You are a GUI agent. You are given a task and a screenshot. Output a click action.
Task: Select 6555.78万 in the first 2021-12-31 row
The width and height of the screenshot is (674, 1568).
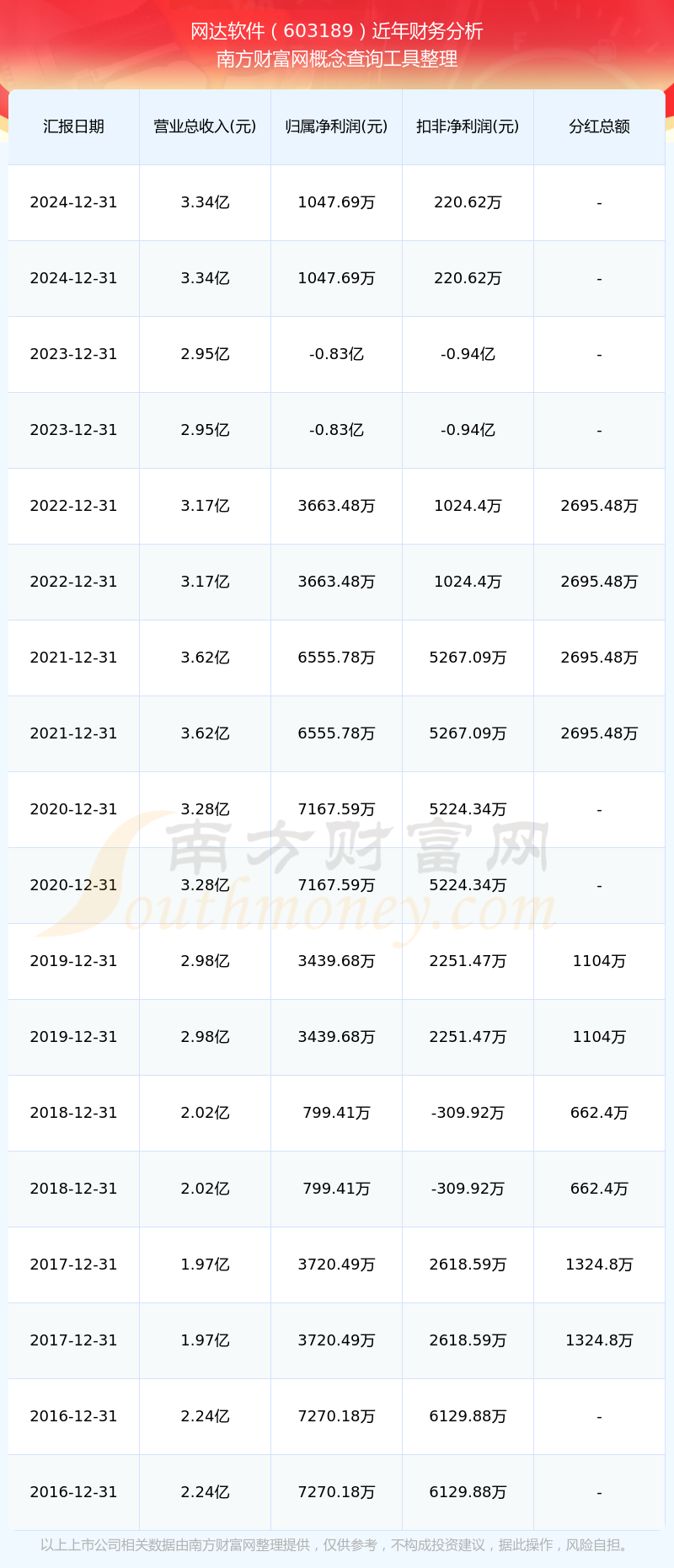point(336,658)
